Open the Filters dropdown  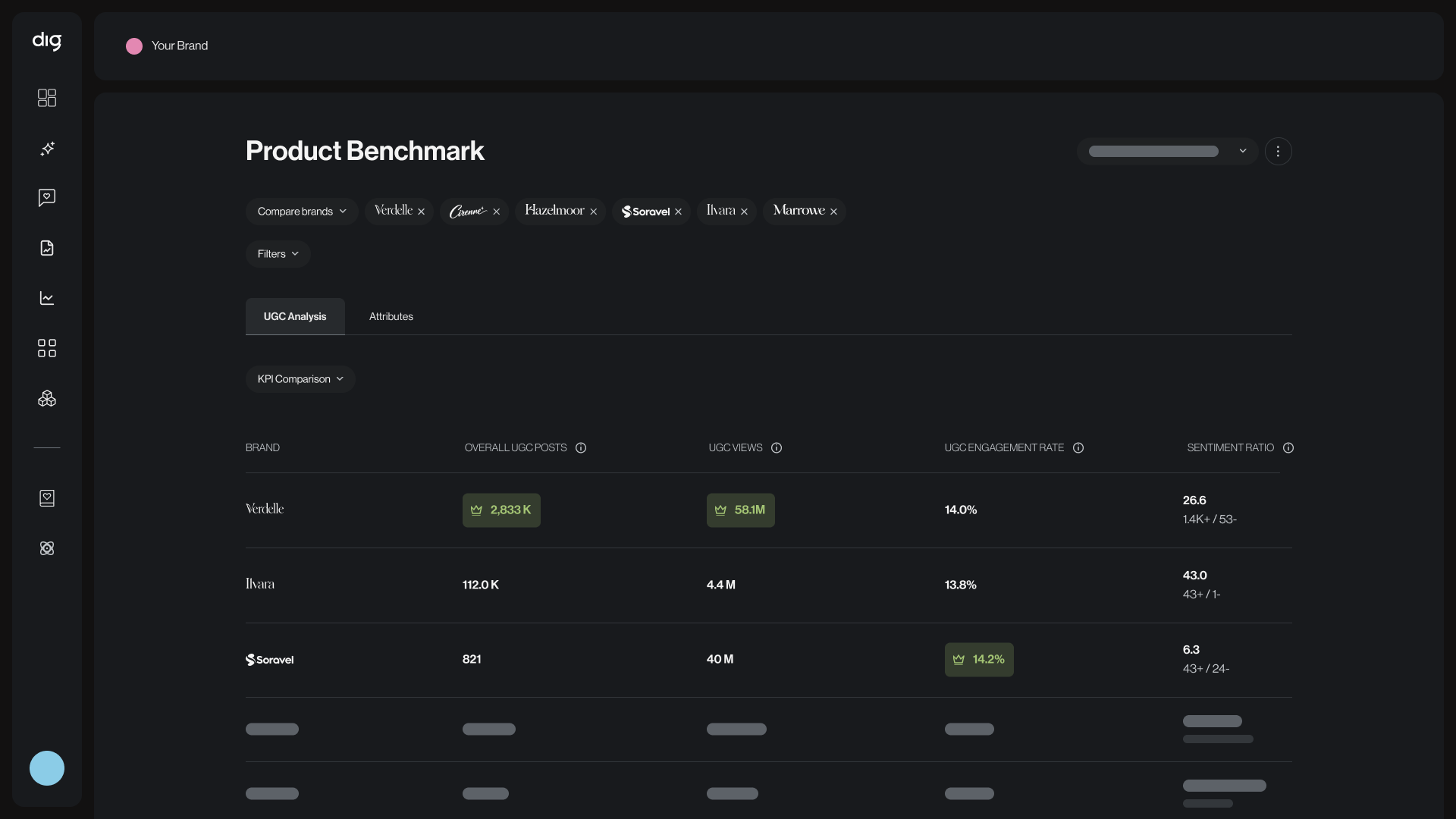click(x=278, y=254)
